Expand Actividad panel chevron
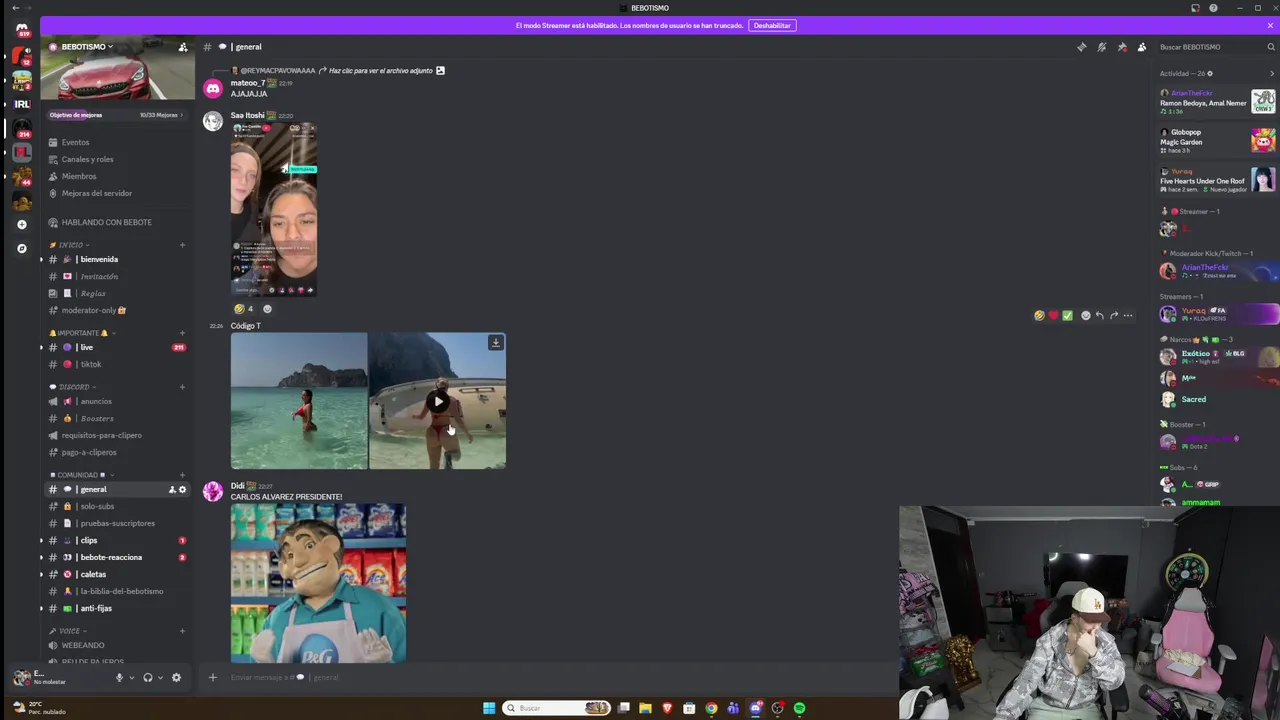 tap(1272, 74)
